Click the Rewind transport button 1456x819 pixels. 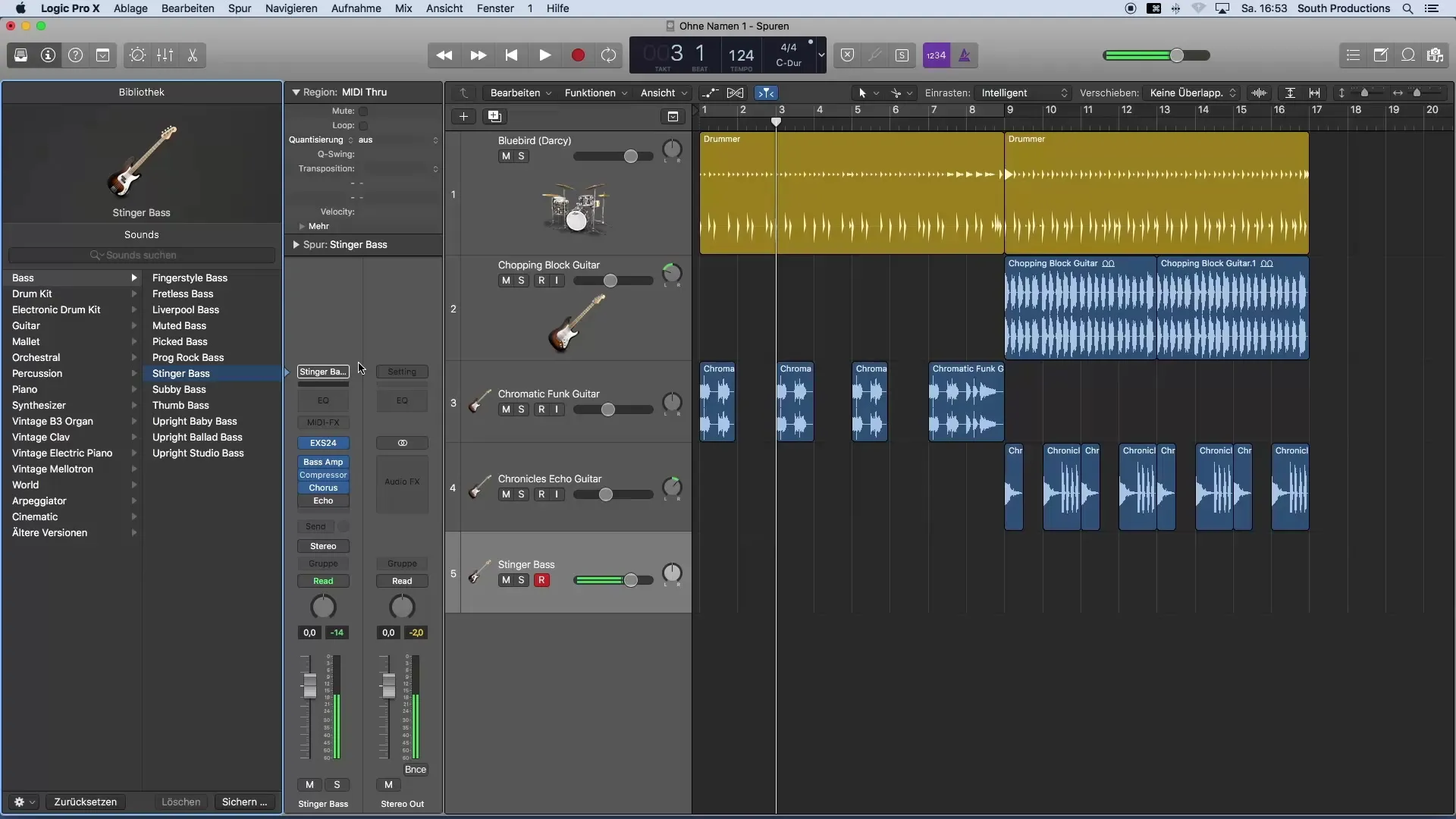[x=444, y=55]
